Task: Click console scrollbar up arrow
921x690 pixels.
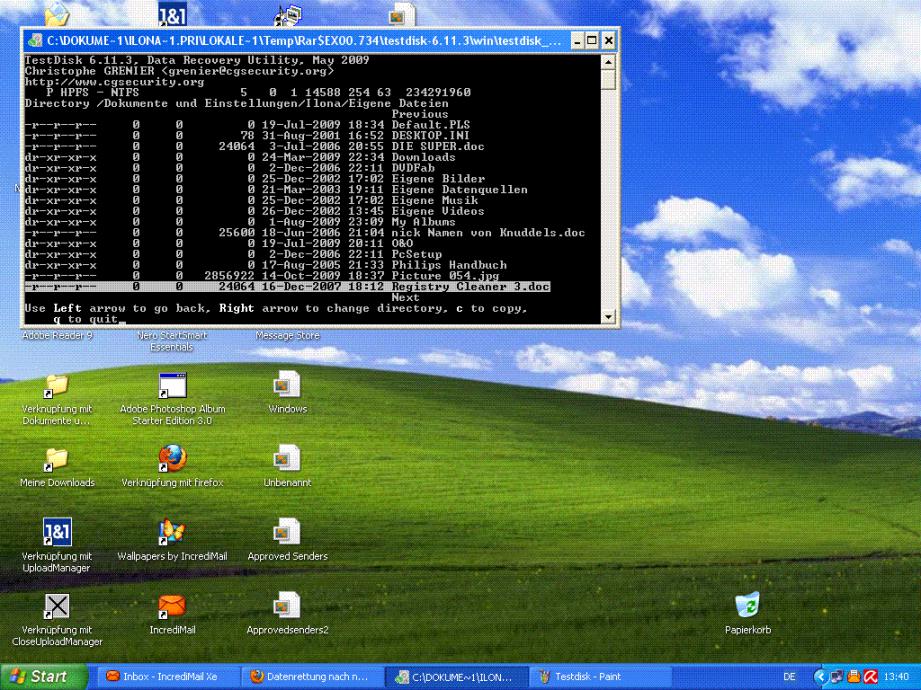Action: [609, 61]
